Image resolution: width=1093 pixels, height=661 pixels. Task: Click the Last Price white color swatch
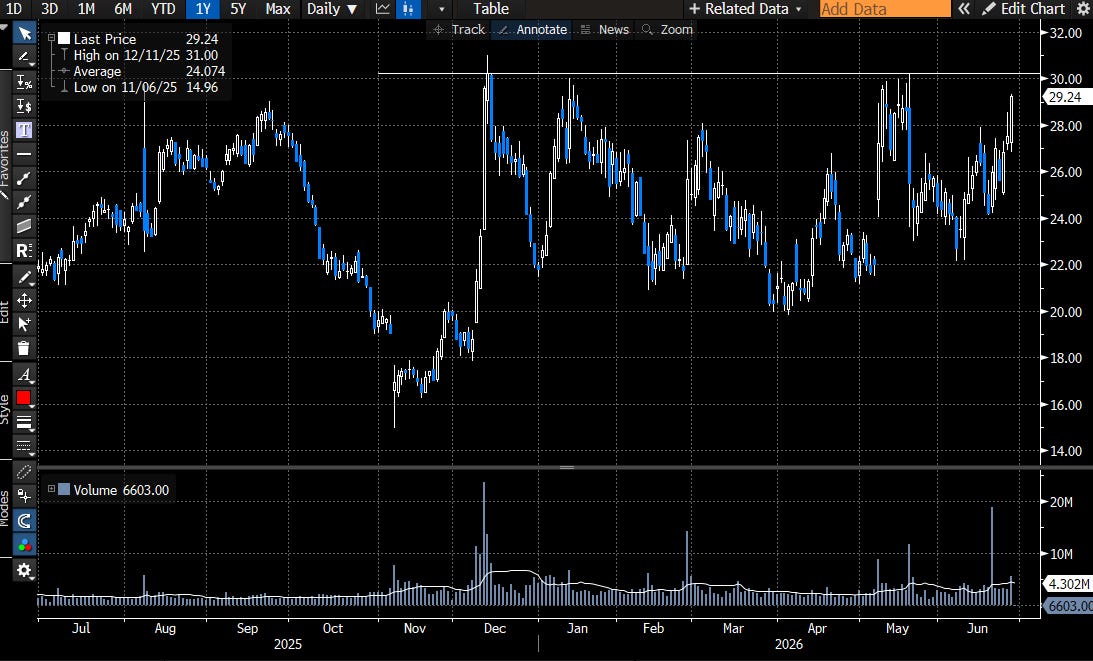coord(64,39)
